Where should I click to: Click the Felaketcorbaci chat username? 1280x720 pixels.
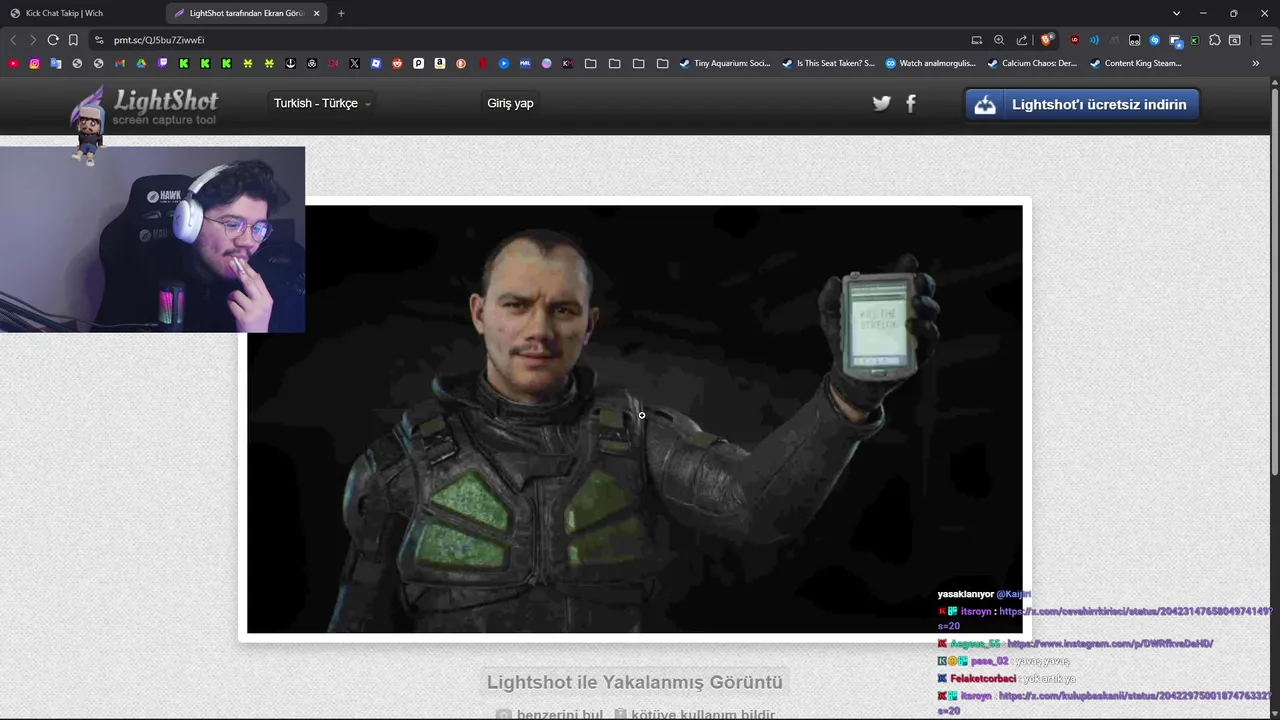pos(983,679)
